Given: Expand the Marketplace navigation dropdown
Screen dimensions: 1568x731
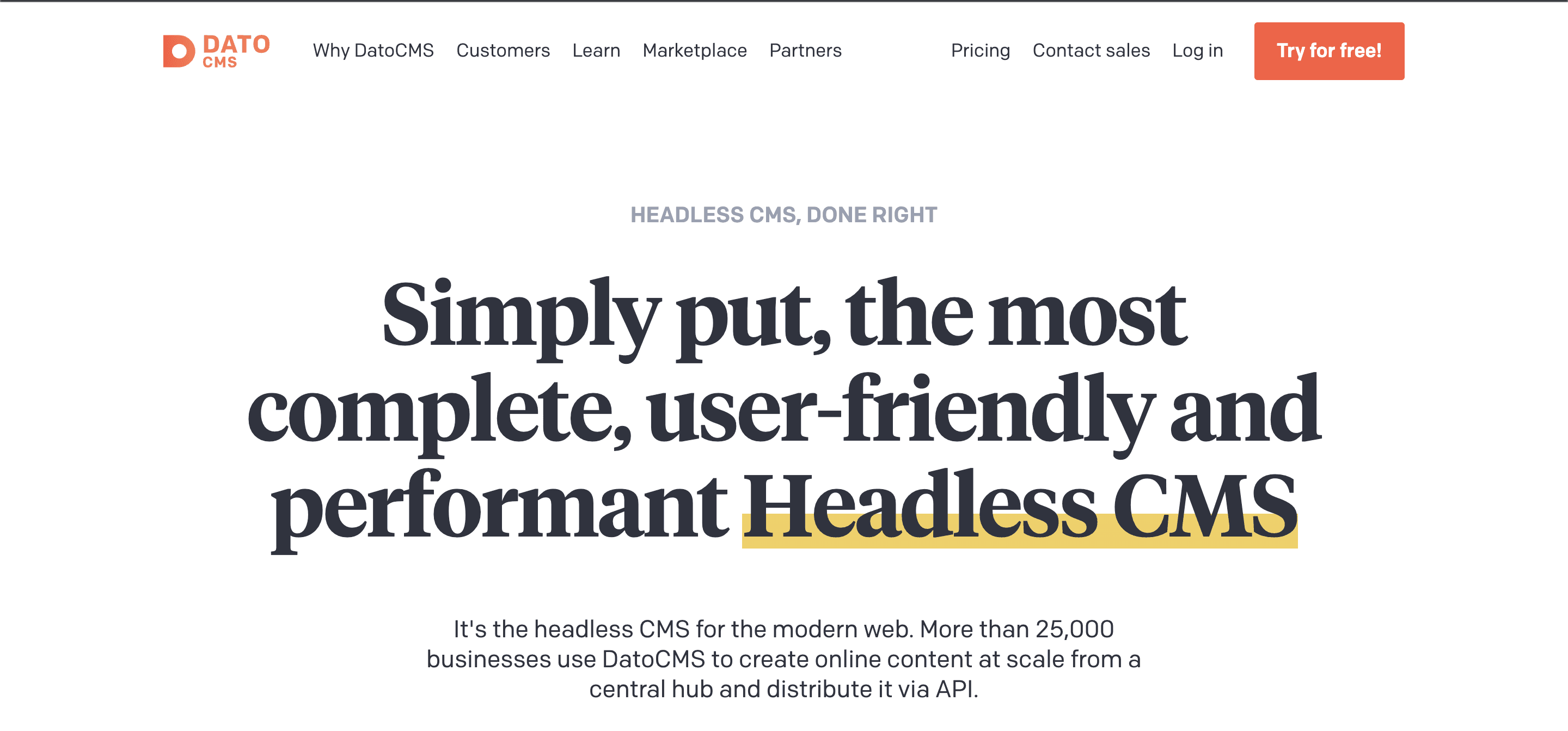Looking at the screenshot, I should click(695, 51).
